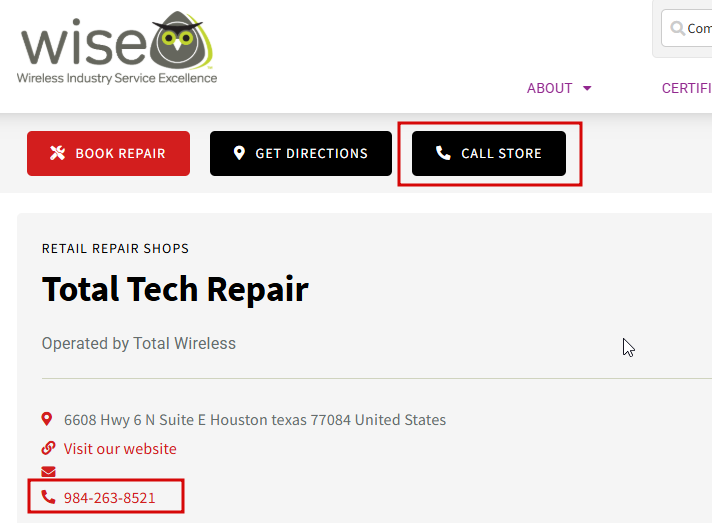Click the red phone icon beside number
Viewport: 712px width, 523px height.
coord(48,497)
